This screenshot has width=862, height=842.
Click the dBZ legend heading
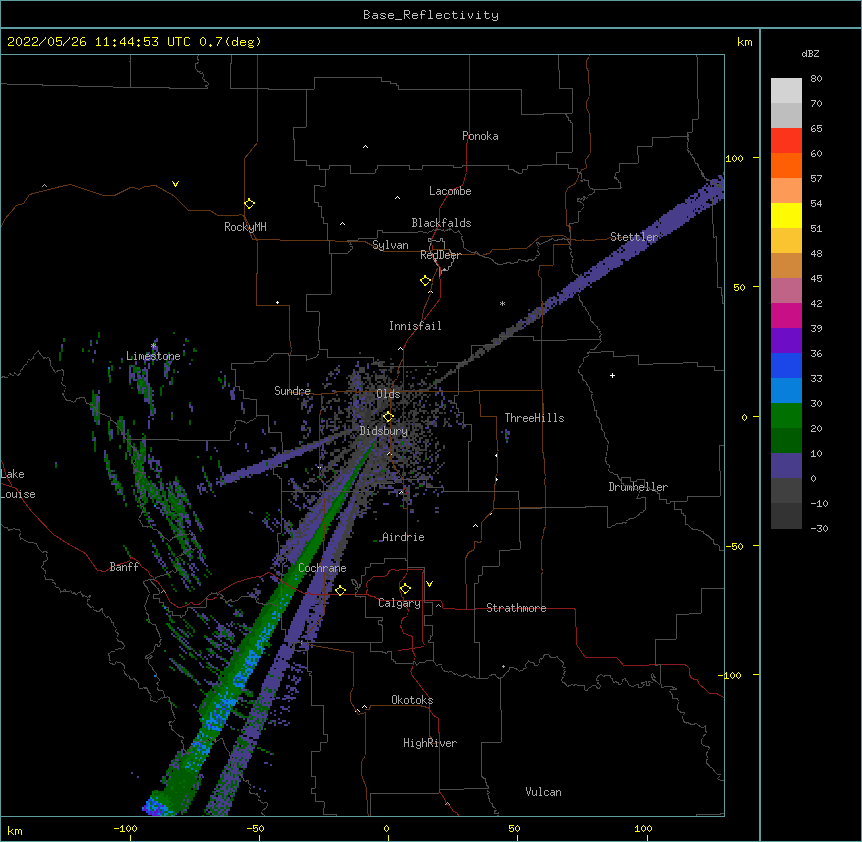click(810, 53)
